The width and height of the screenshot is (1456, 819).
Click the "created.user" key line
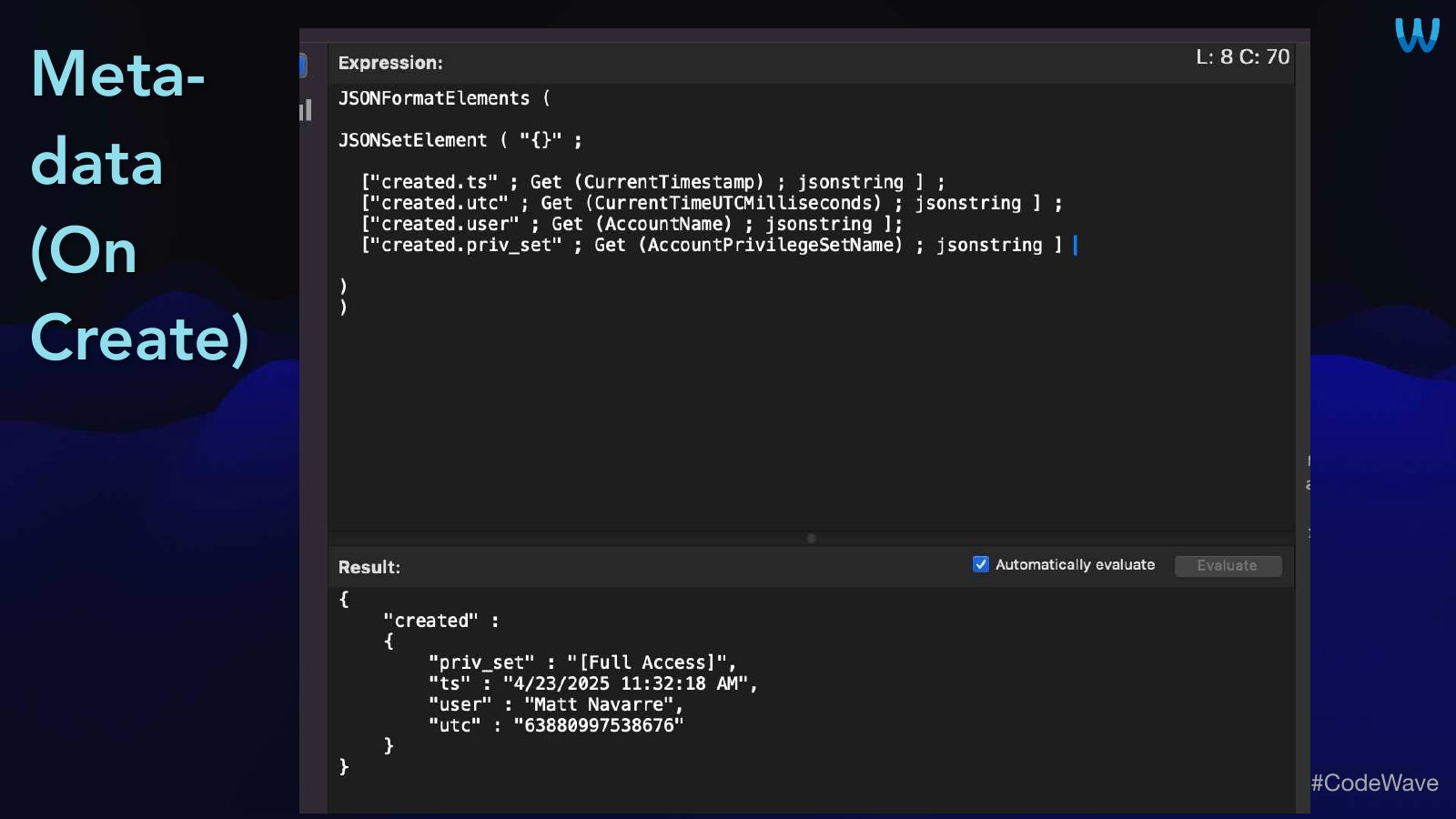point(632,224)
